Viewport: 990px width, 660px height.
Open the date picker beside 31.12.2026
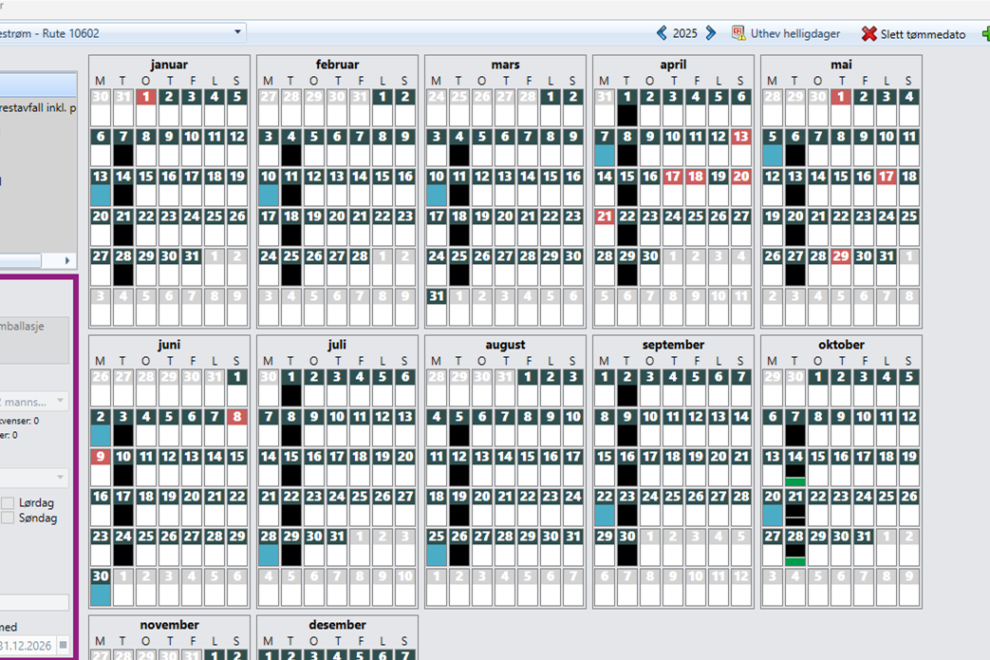coord(63,645)
